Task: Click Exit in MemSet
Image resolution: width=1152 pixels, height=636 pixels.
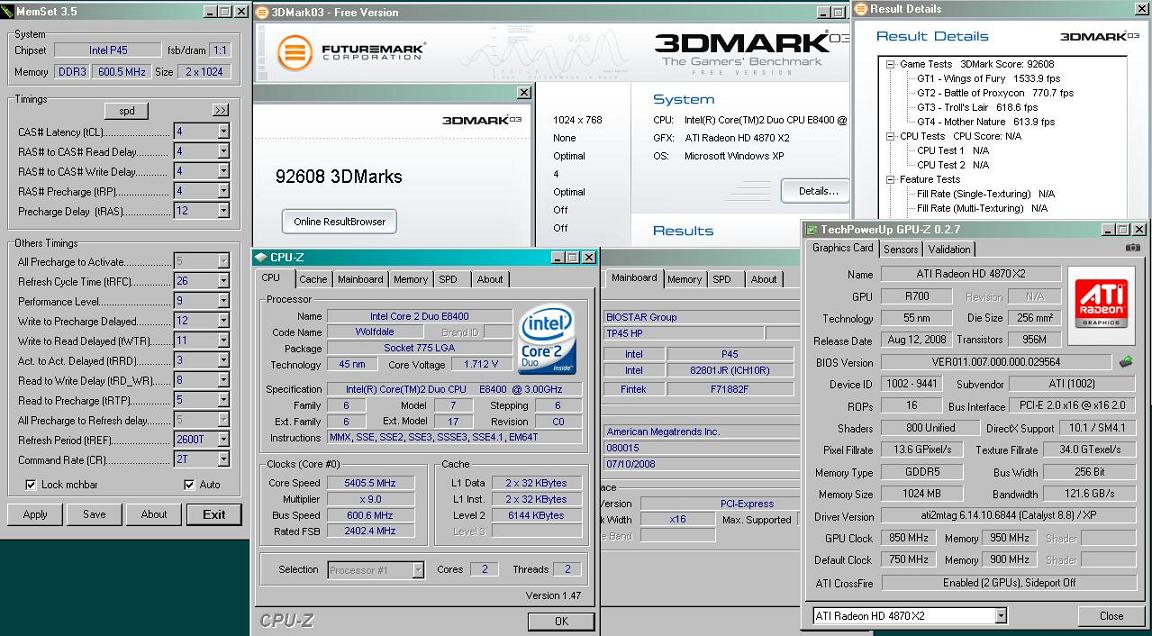Action: coord(214,514)
